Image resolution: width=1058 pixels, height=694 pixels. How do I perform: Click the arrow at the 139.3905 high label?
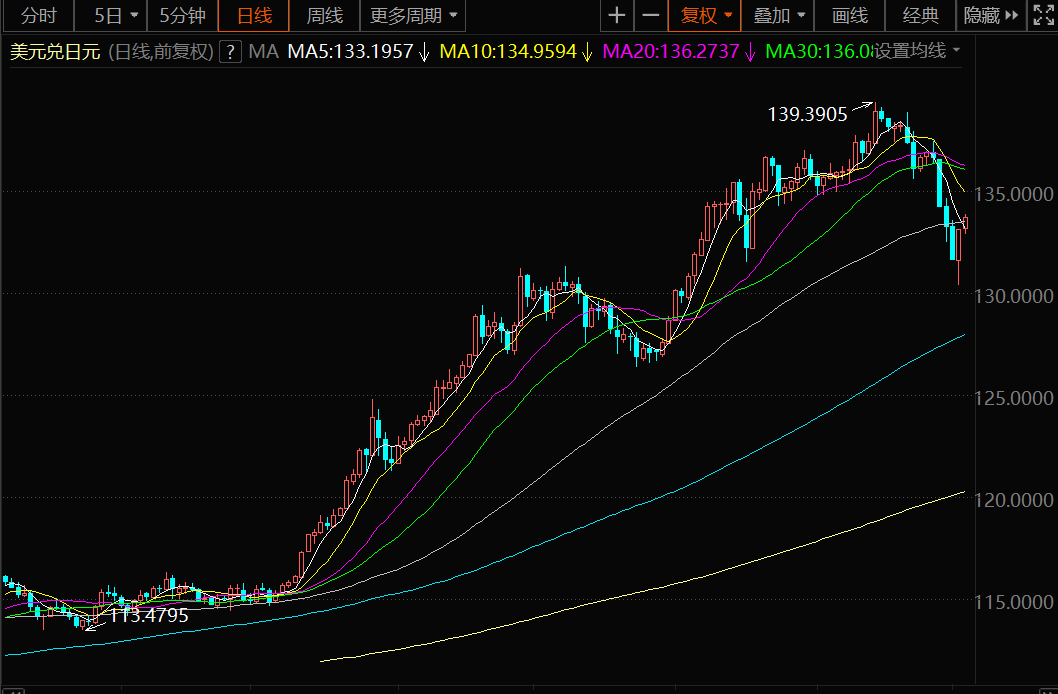(860, 108)
